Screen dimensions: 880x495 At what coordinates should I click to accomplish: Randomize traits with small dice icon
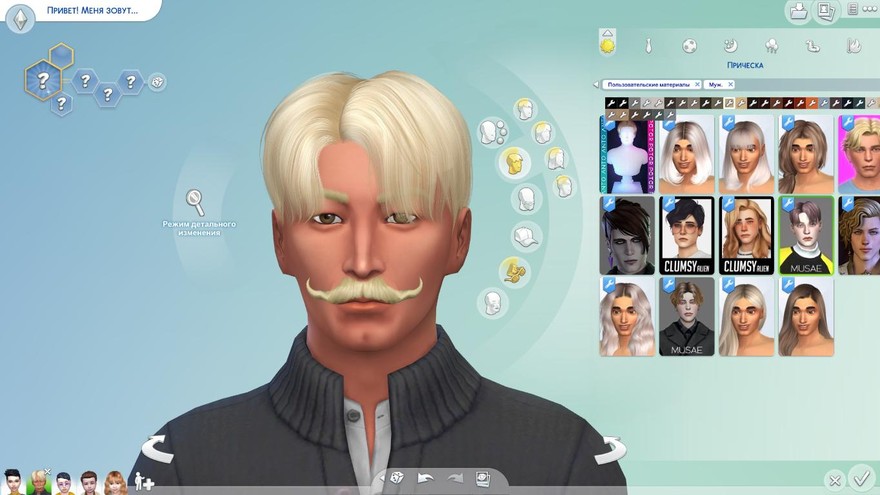157,82
